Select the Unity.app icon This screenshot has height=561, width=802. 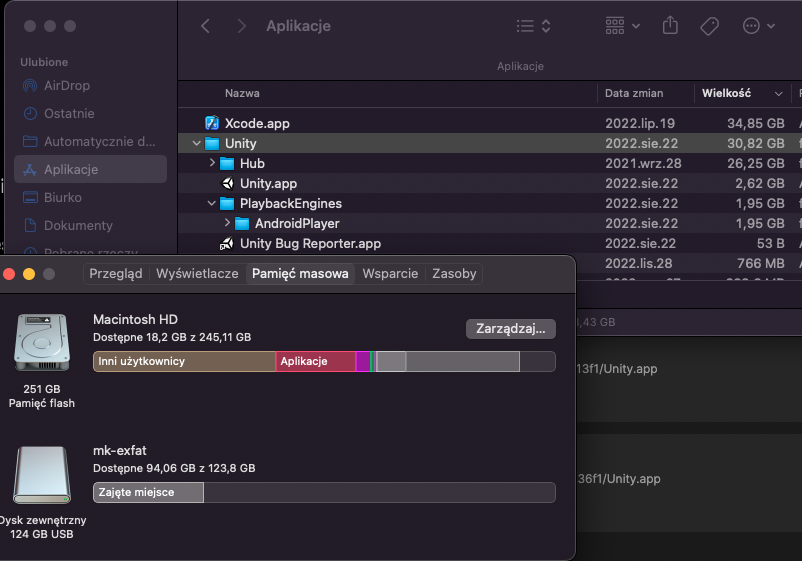pos(228,184)
